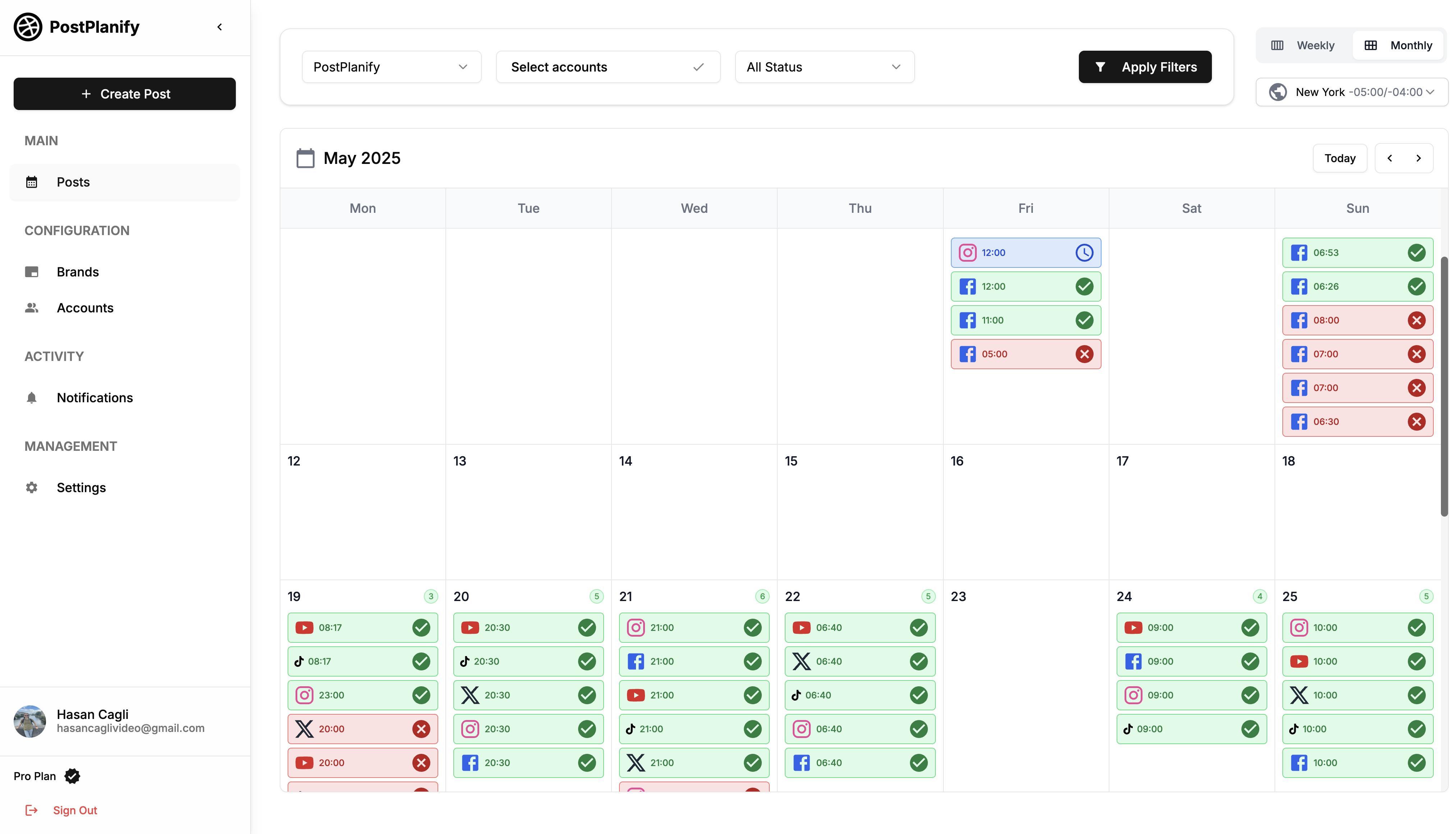The height and width of the screenshot is (834, 1456).
Task: Click the Brands icon in Configuration
Action: point(32,271)
